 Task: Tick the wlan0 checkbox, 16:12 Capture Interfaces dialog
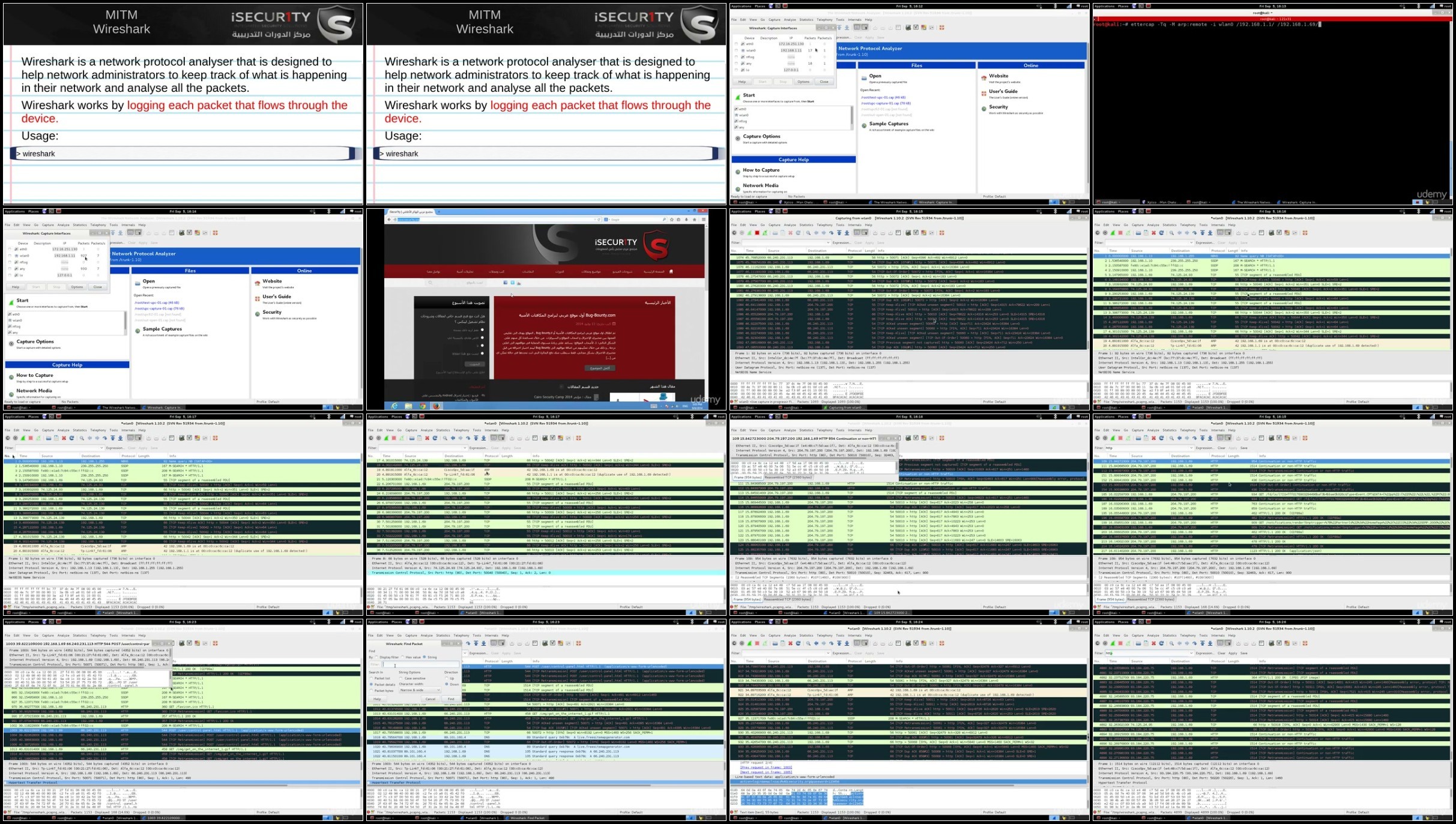pyautogui.click(x=737, y=50)
